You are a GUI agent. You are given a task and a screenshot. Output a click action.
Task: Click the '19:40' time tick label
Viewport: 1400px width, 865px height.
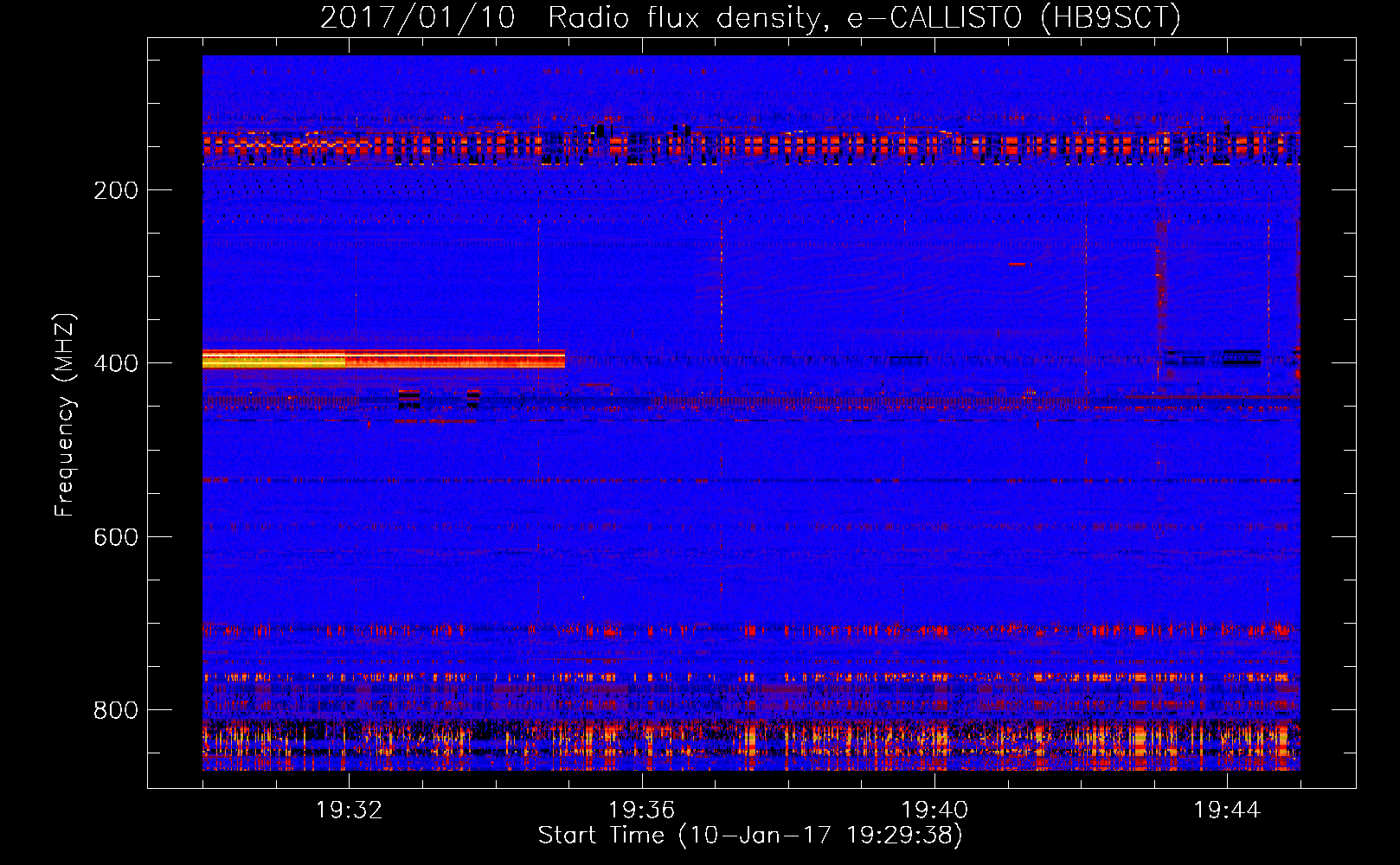click(934, 811)
